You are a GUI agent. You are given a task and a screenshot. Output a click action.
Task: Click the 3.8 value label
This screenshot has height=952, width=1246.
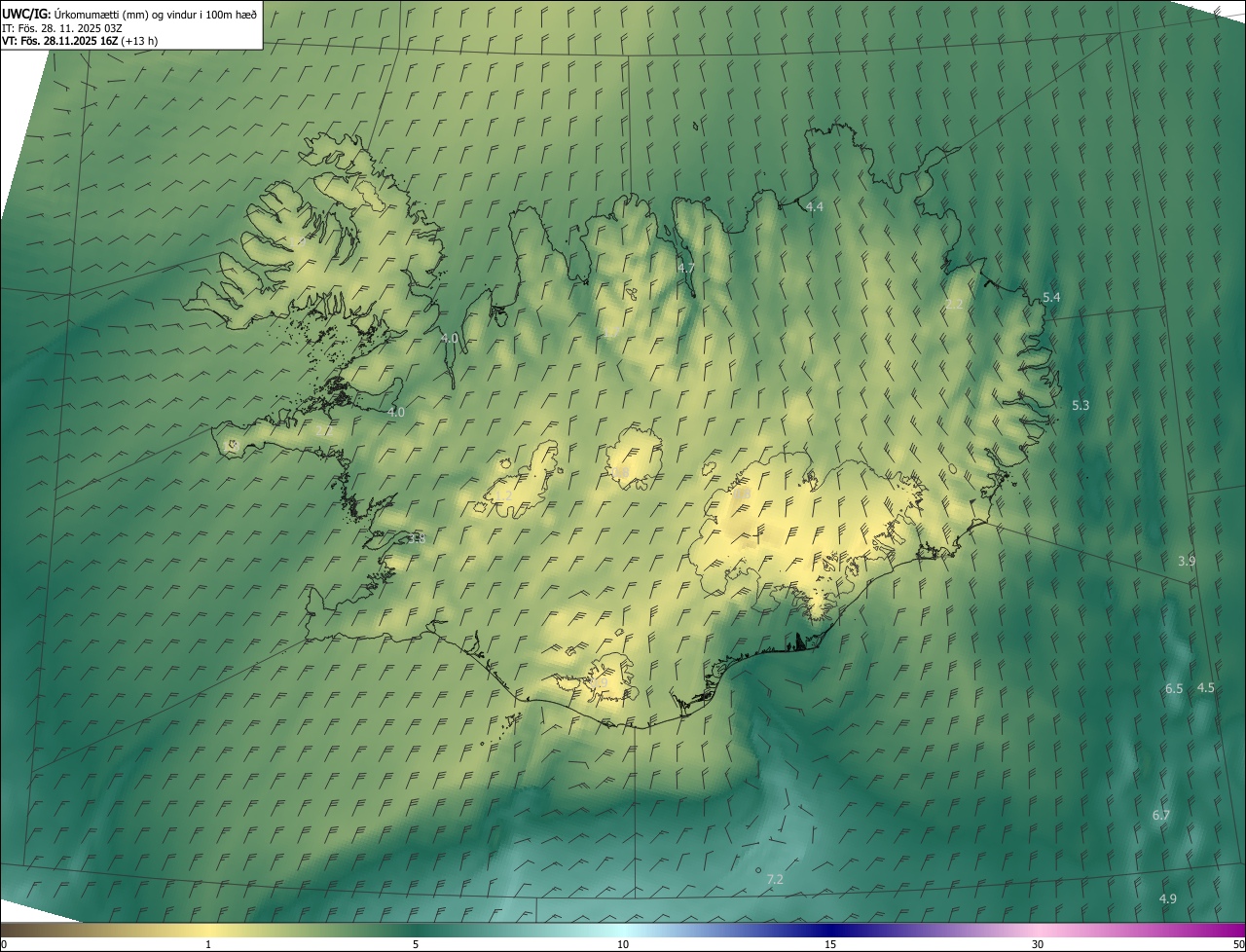[x=417, y=538]
